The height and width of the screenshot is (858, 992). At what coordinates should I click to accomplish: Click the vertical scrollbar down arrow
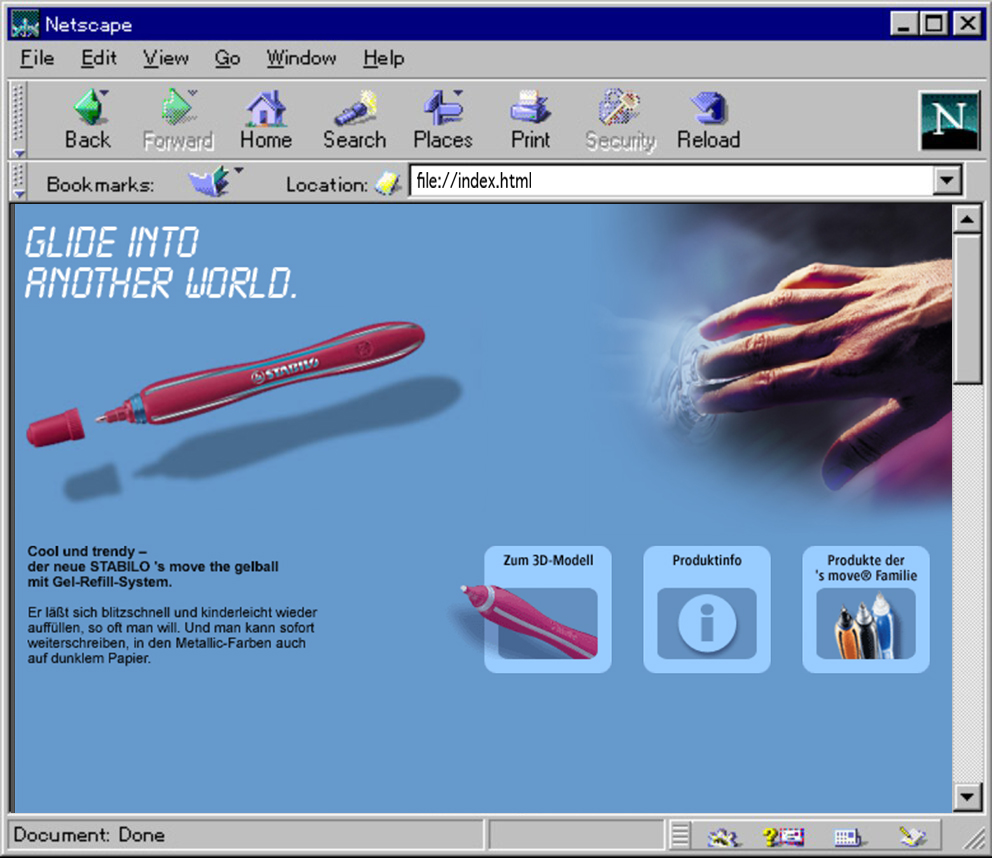coord(967,797)
